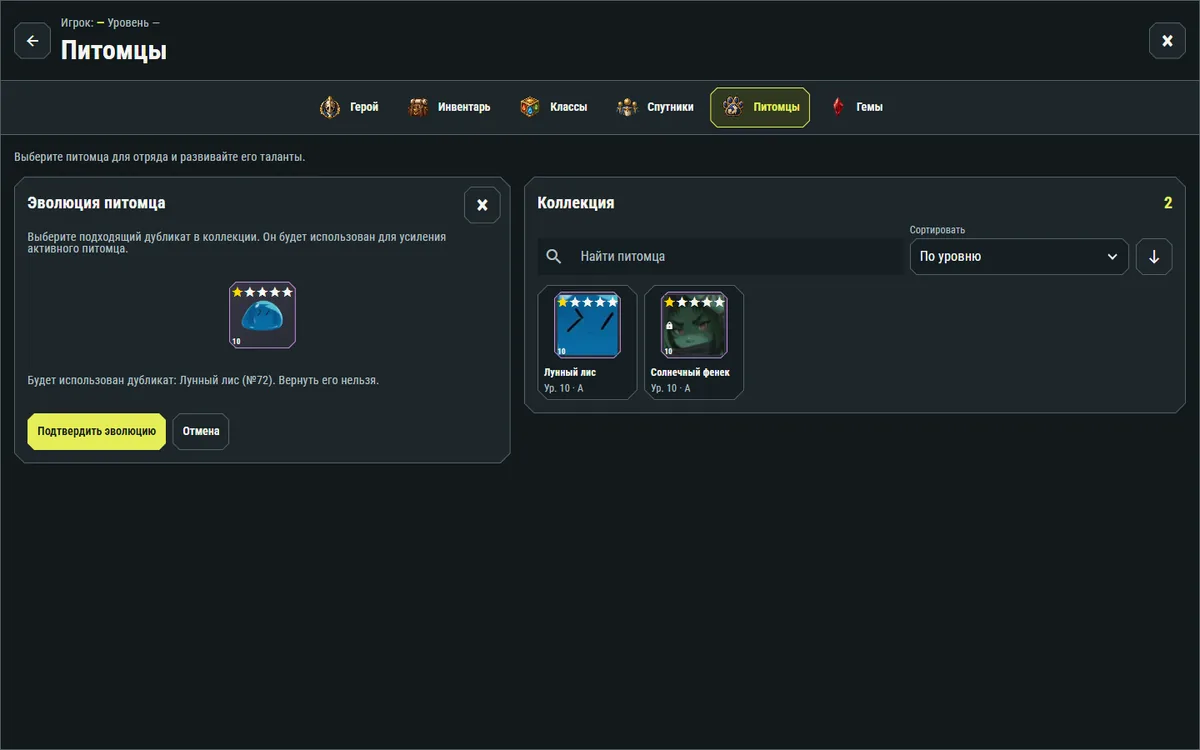Toggle sort direction arrow button
Viewport: 1200px width, 750px height.
pyautogui.click(x=1154, y=257)
